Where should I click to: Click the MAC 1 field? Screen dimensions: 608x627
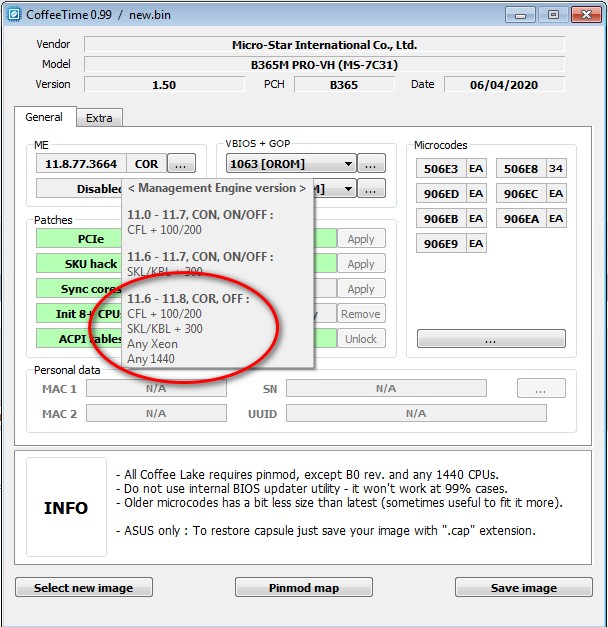[x=156, y=388]
